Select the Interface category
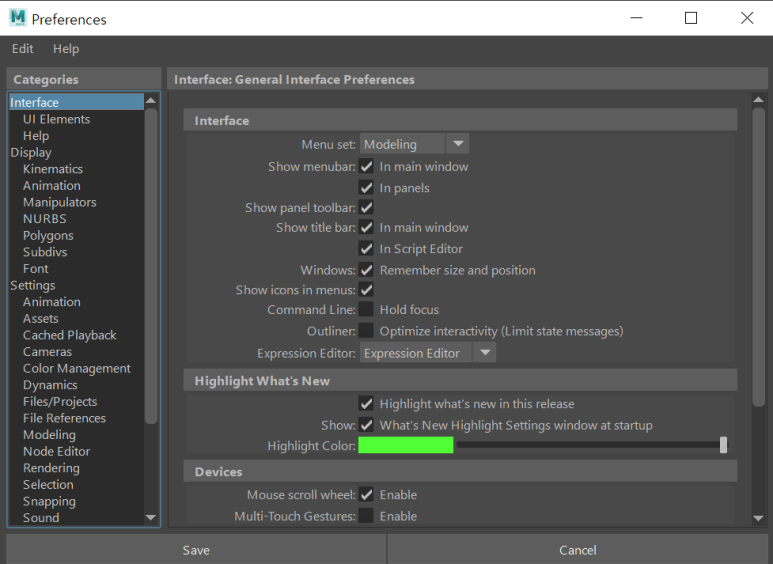 [x=76, y=102]
